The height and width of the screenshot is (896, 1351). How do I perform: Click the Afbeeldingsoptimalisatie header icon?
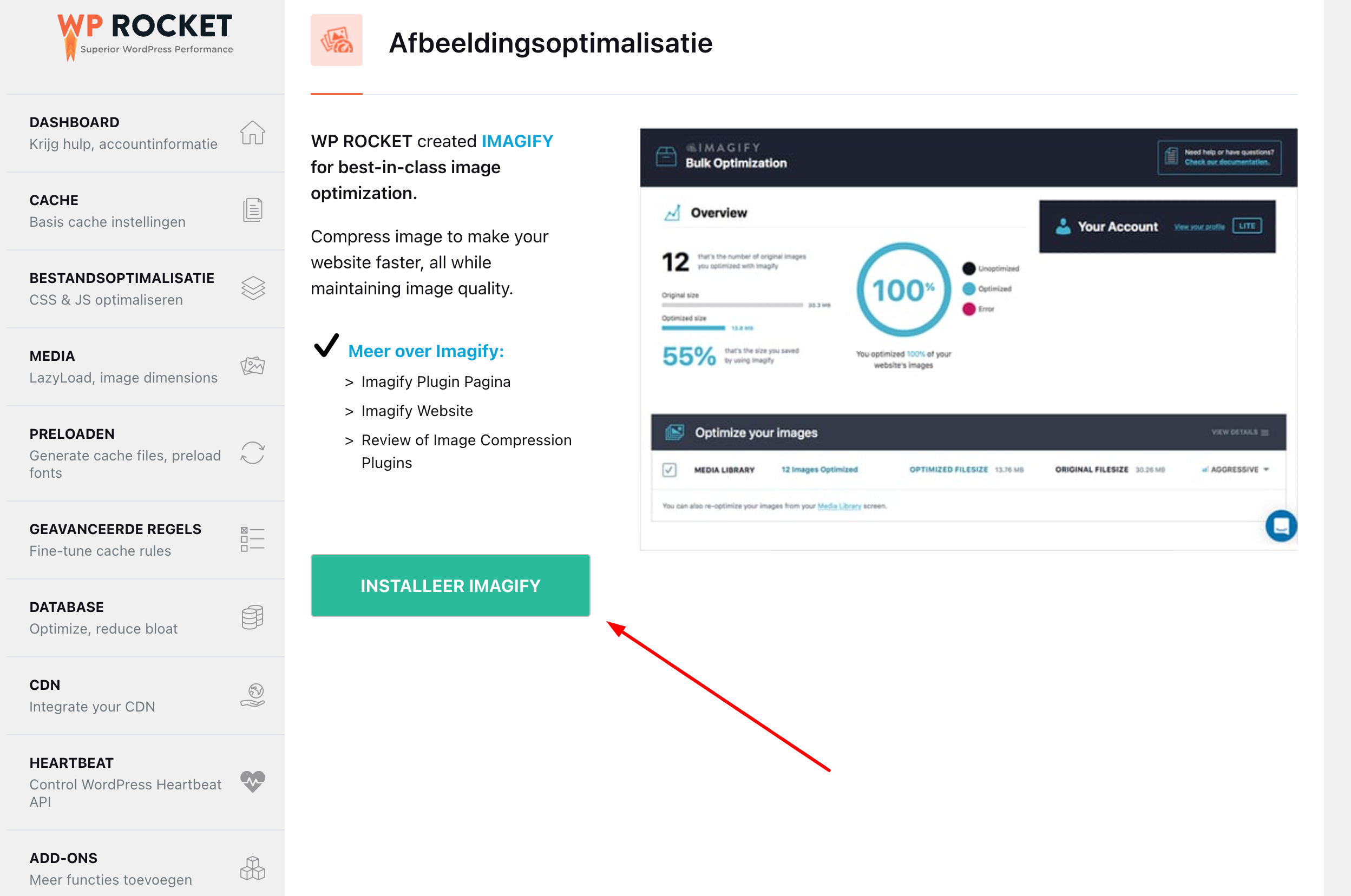(337, 40)
